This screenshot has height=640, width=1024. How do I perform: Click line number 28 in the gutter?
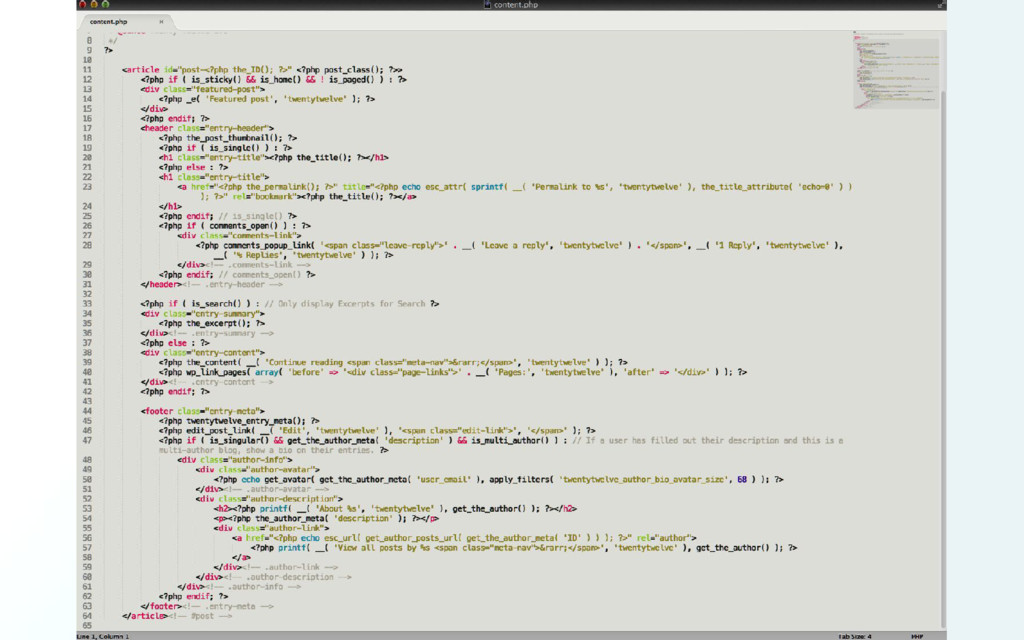click(88, 246)
